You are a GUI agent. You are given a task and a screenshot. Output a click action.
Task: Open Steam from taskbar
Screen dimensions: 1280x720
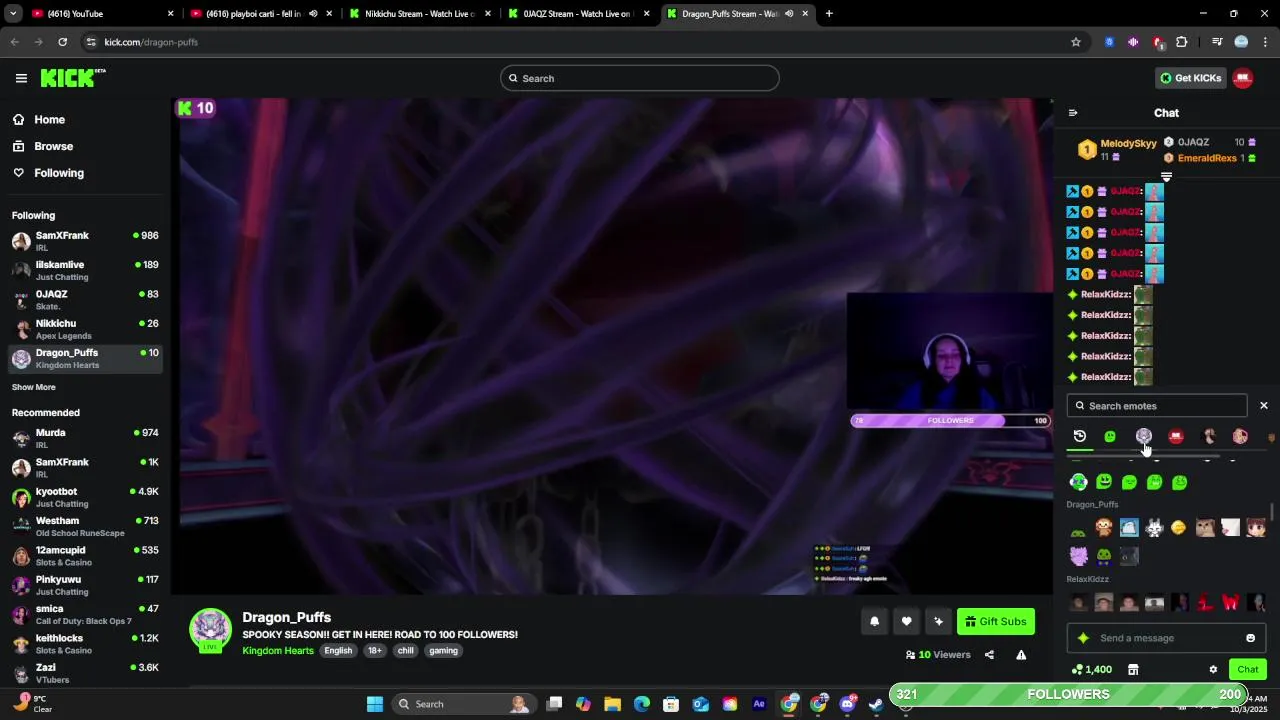[876, 704]
